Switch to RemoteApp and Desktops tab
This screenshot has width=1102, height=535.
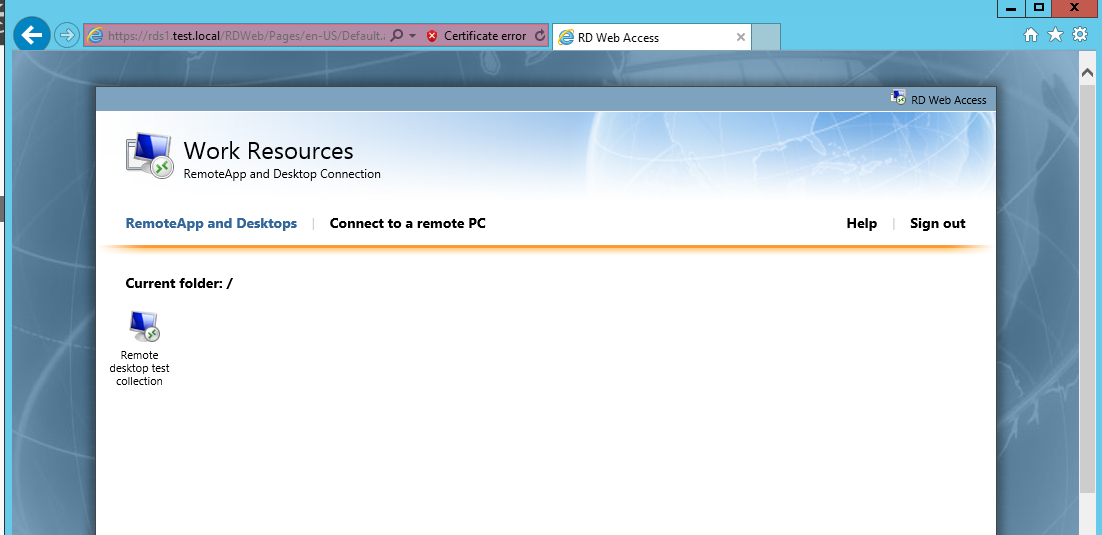211,224
